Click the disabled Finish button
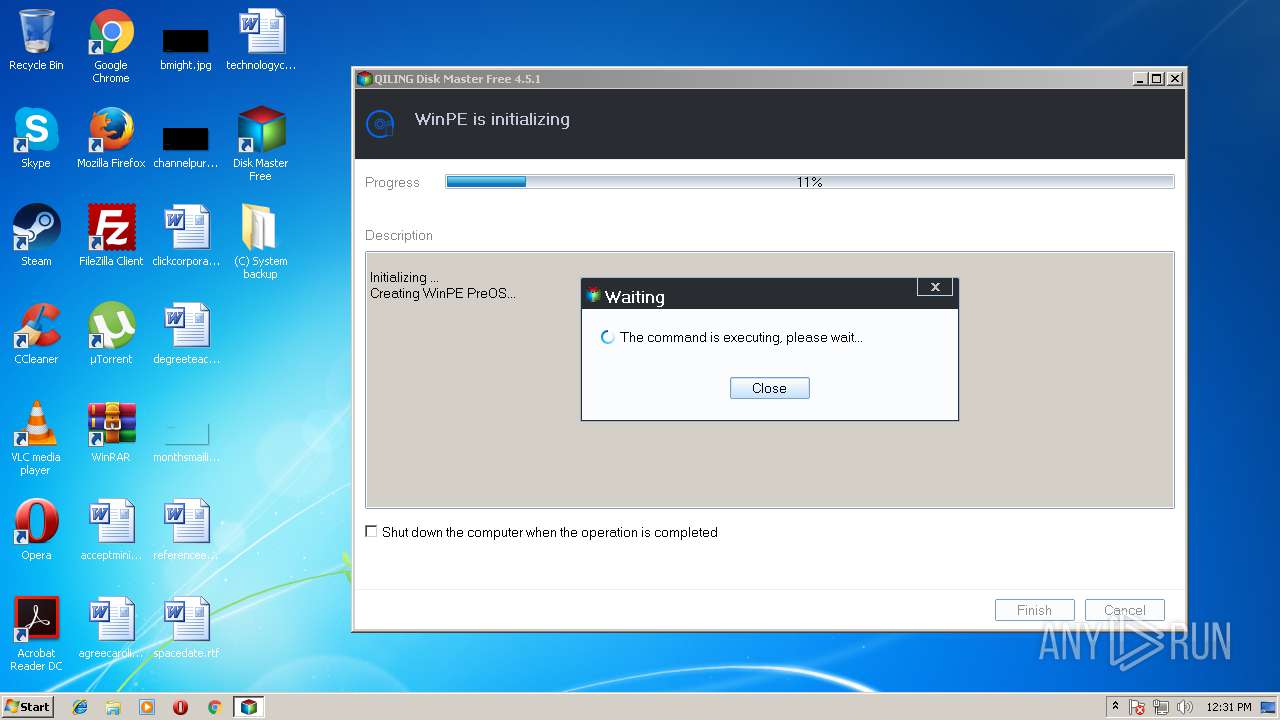This screenshot has width=1280, height=720. 1034,610
